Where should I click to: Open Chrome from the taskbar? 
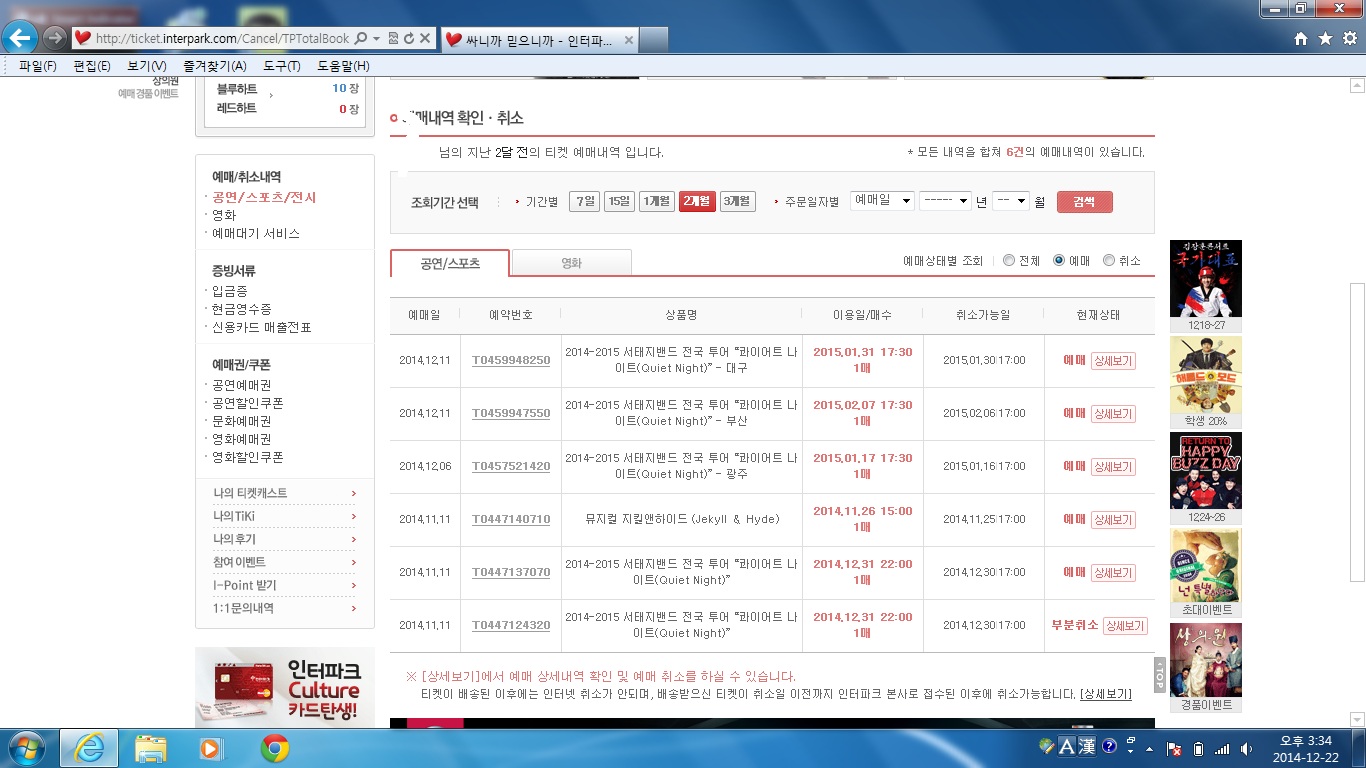(275, 748)
